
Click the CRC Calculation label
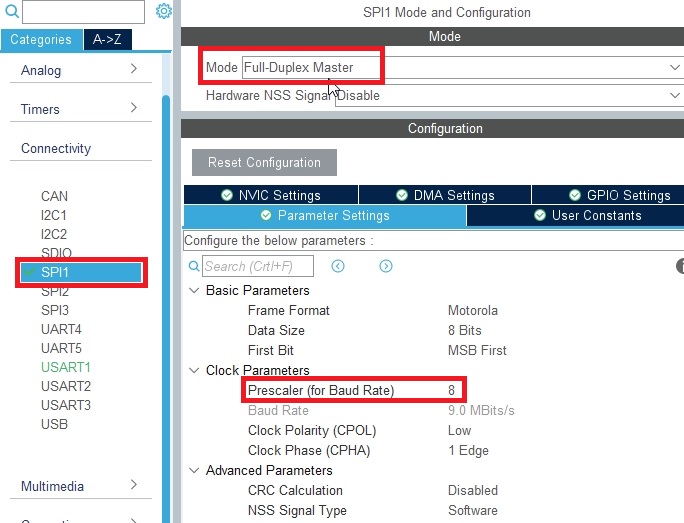295,490
